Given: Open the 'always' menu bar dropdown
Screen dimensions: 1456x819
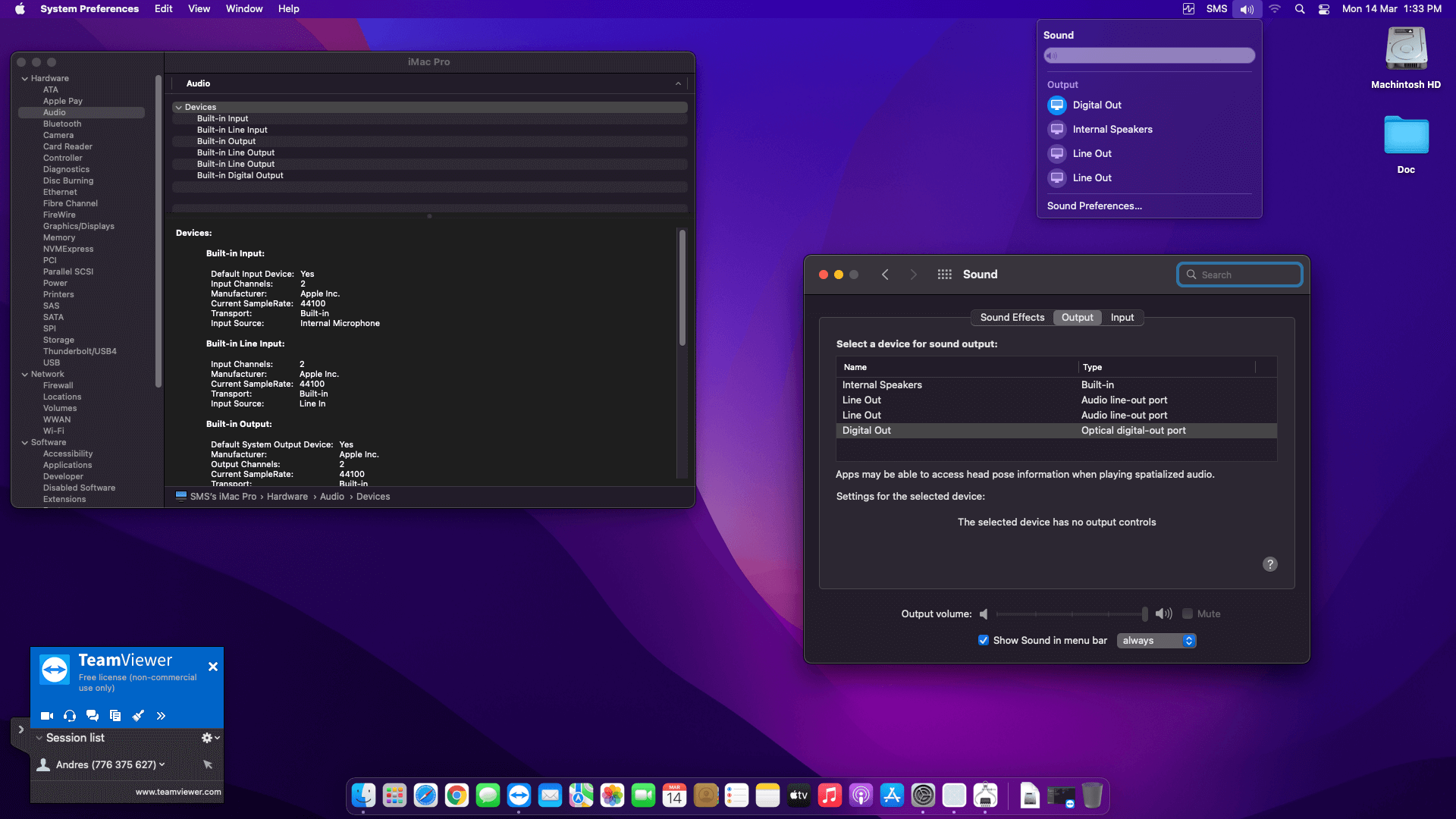Looking at the screenshot, I should pos(1156,641).
